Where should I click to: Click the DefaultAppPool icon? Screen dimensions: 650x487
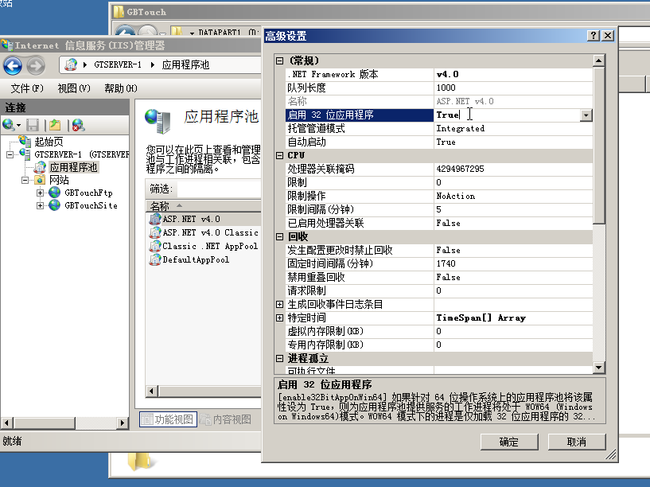155,260
